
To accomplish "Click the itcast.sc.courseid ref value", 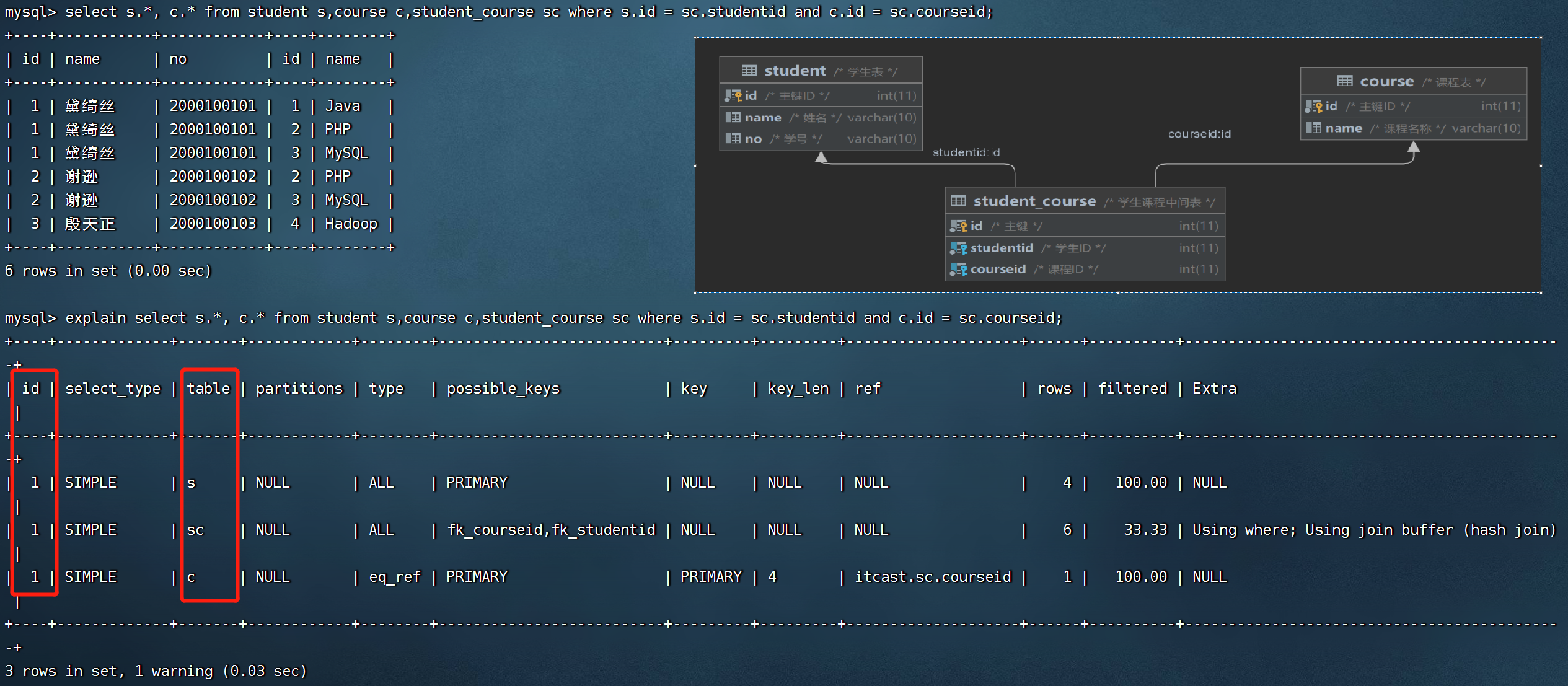I will coord(933,577).
